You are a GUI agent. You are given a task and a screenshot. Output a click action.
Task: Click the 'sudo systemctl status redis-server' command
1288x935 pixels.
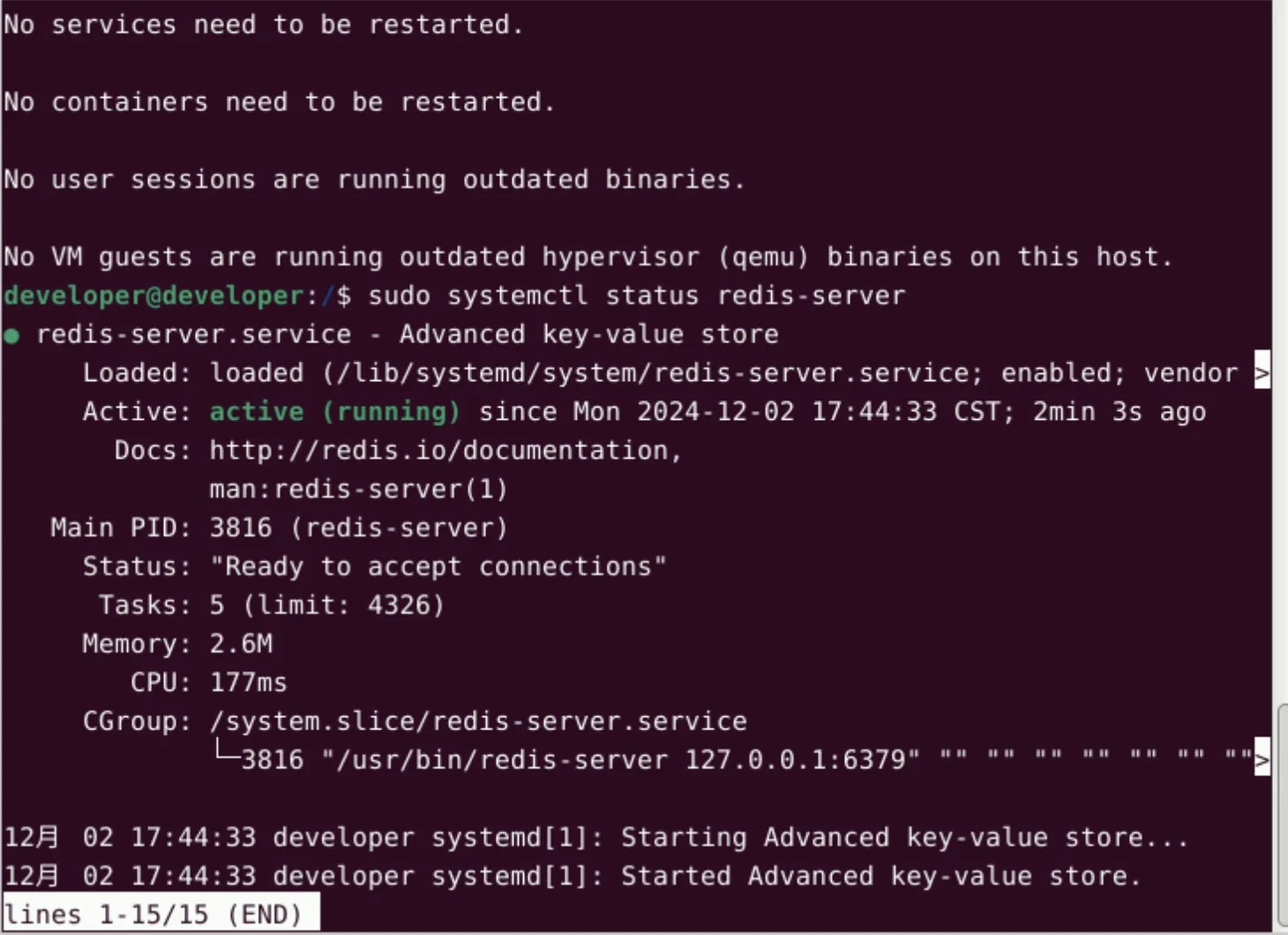636,295
